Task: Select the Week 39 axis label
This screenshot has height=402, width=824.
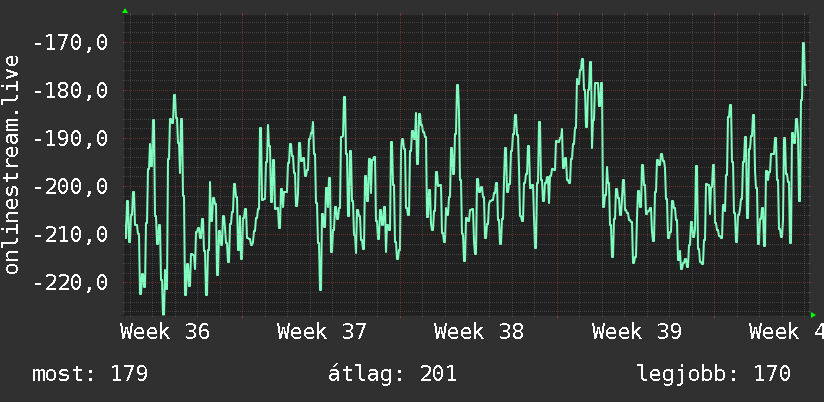Action: click(636, 332)
